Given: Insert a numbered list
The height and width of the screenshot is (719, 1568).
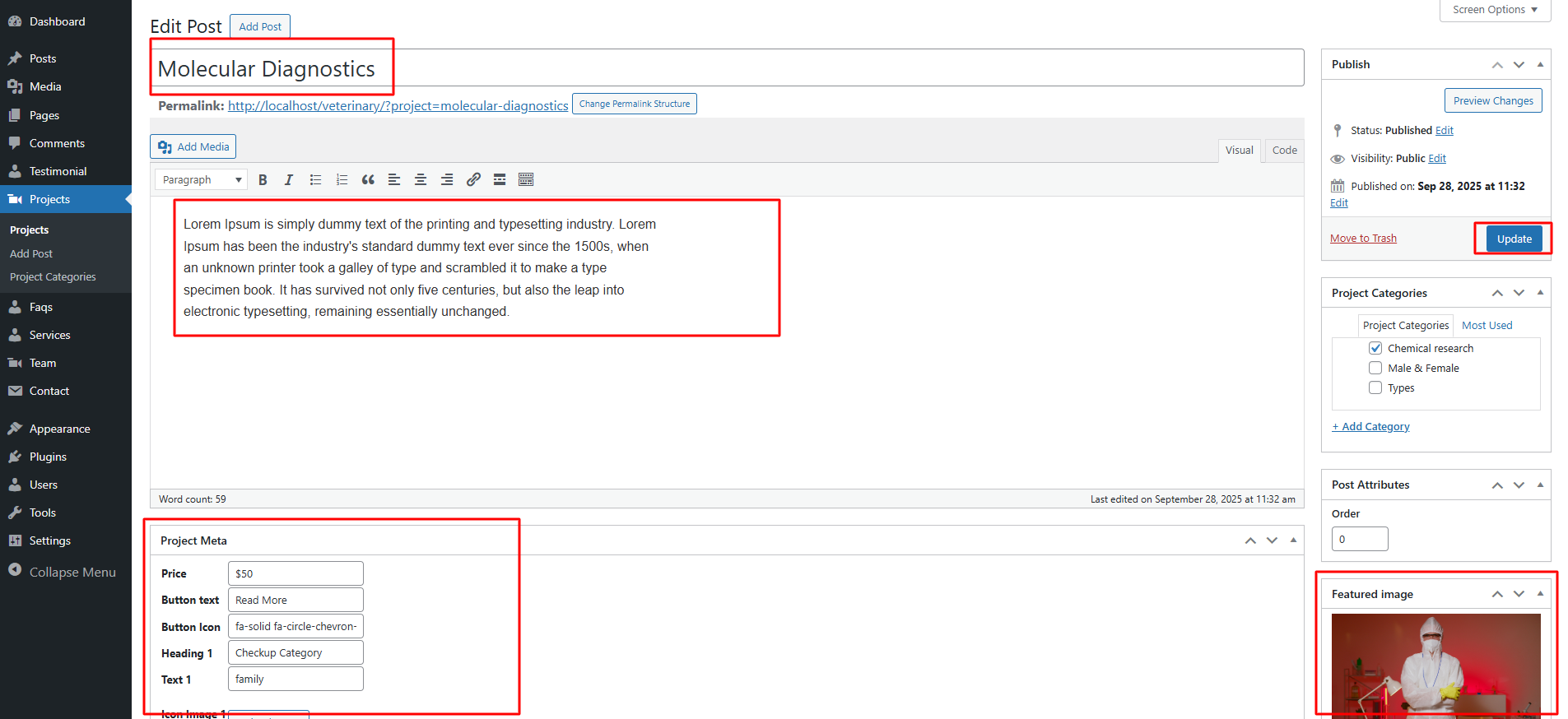Looking at the screenshot, I should [x=342, y=180].
